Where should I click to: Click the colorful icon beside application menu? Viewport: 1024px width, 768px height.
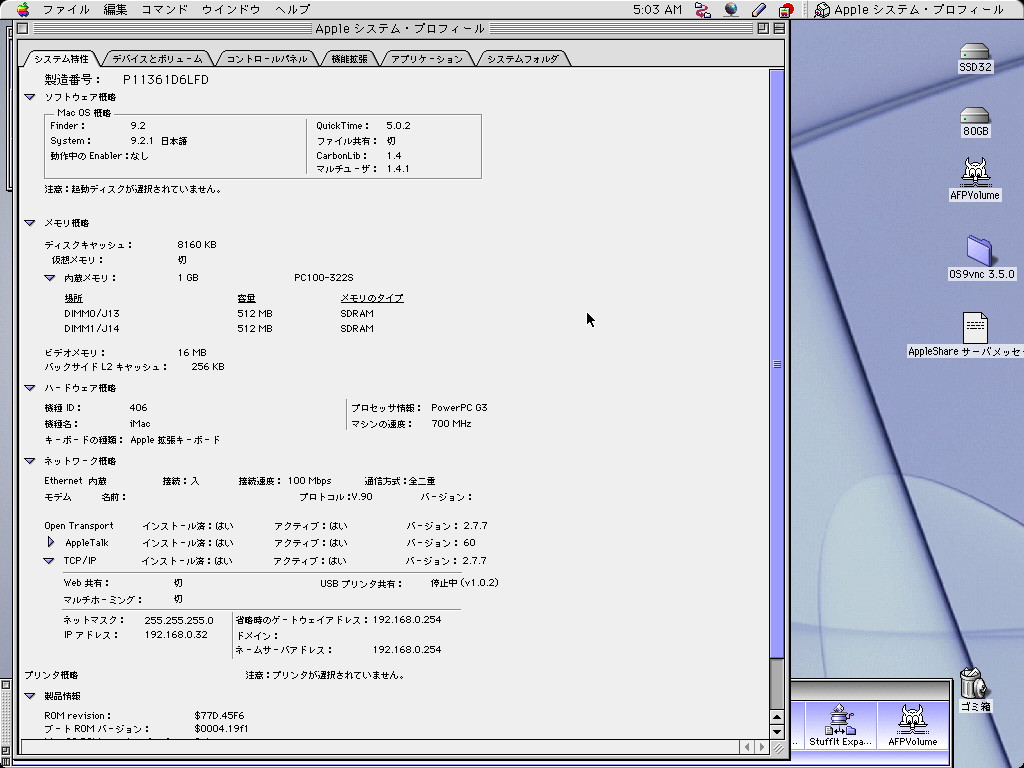click(786, 10)
